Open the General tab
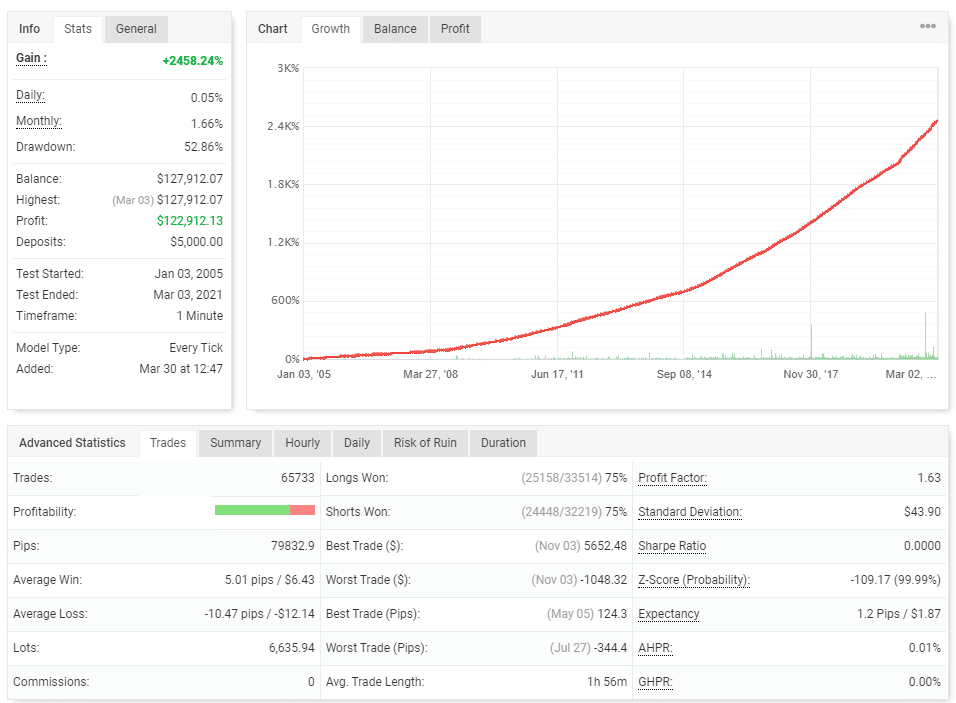956x703 pixels. (136, 29)
